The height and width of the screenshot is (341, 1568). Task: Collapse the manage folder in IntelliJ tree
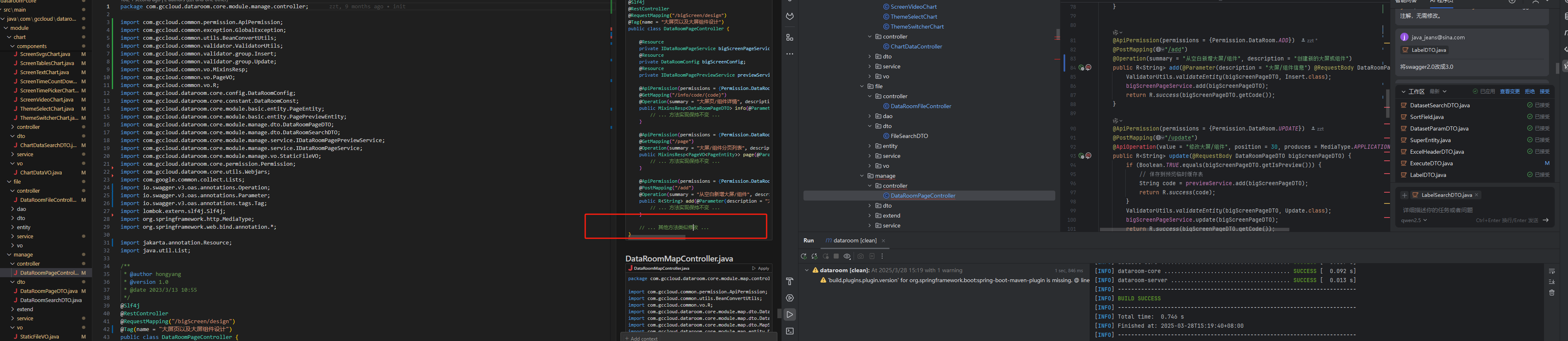click(x=862, y=176)
